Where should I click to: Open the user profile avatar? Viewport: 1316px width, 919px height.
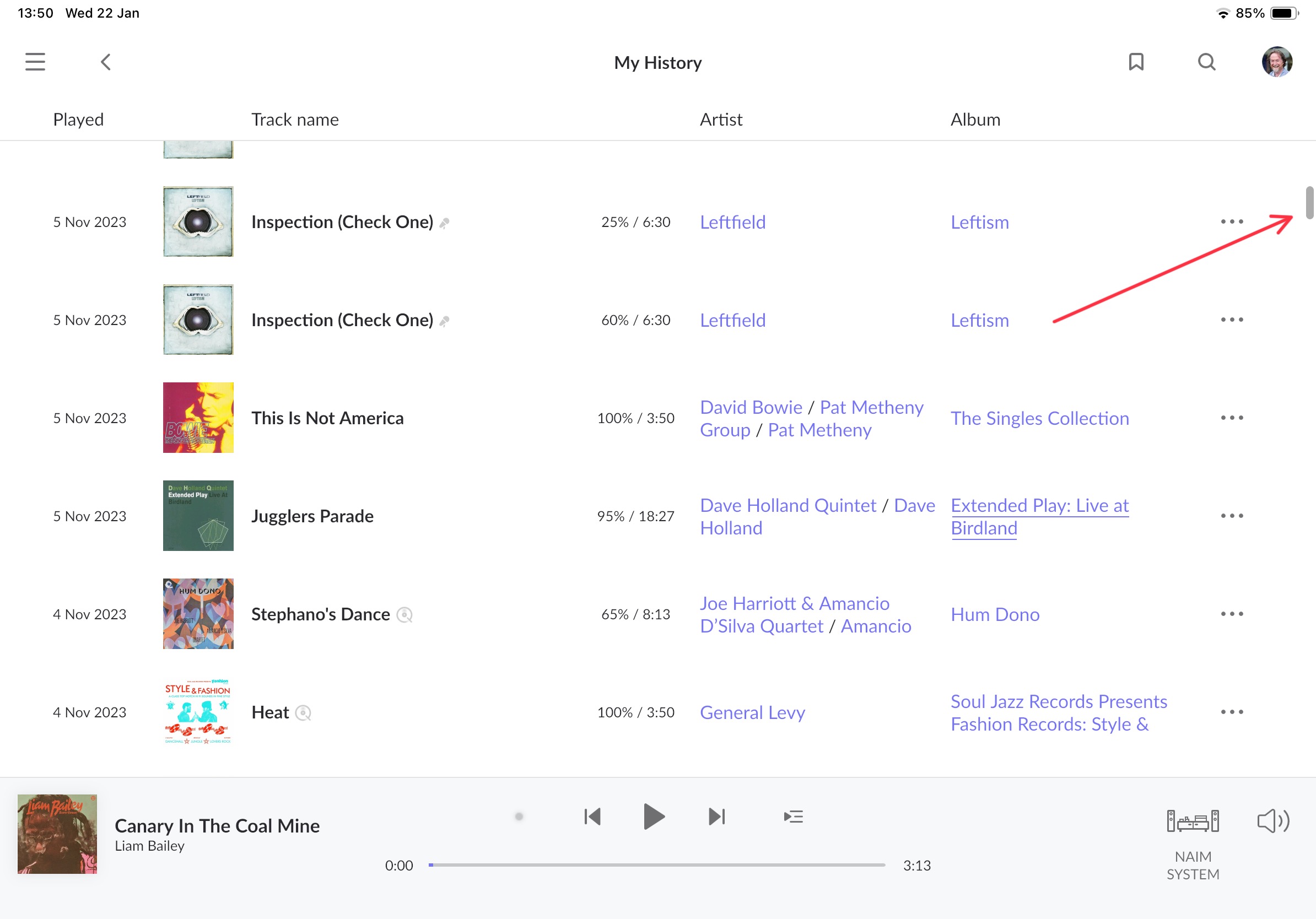click(1276, 62)
